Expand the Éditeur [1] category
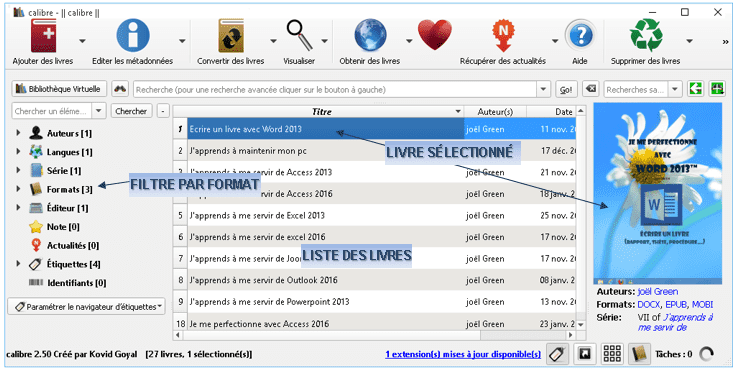 click(x=18, y=208)
